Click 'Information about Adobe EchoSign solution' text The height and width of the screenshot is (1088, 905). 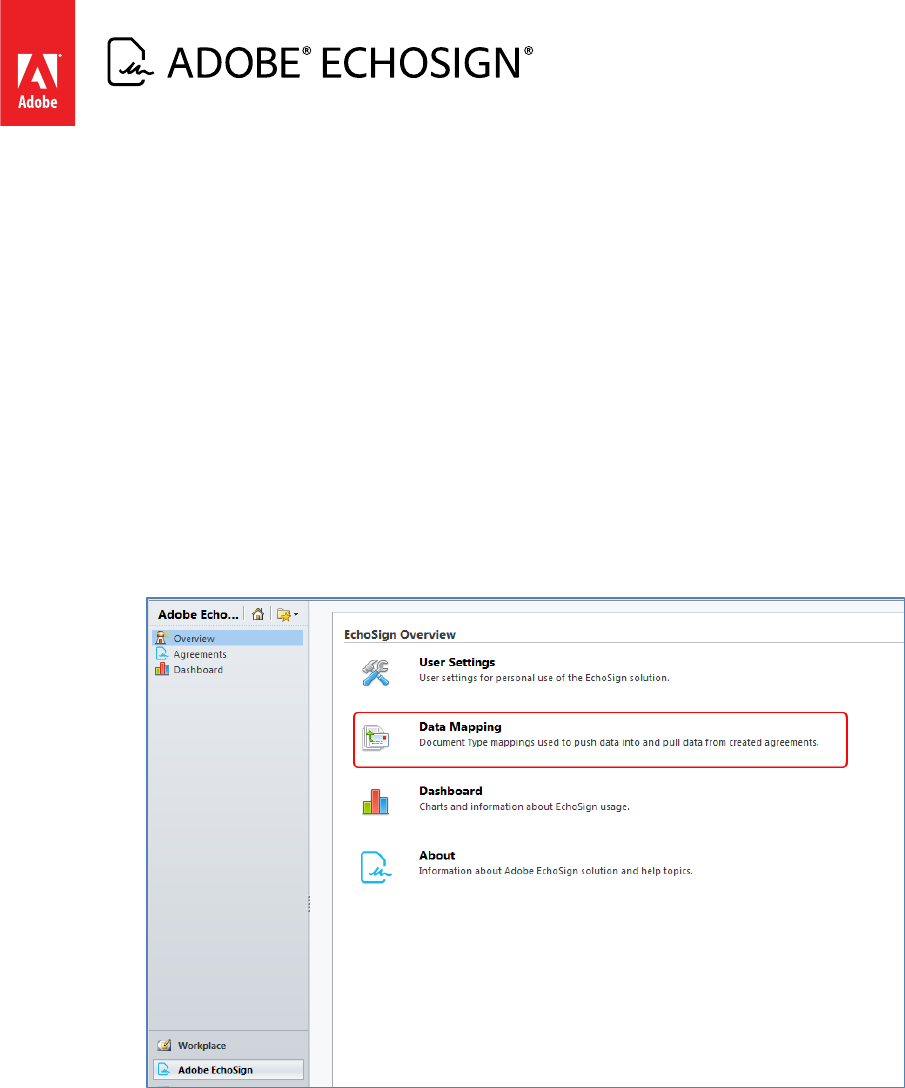555,871
